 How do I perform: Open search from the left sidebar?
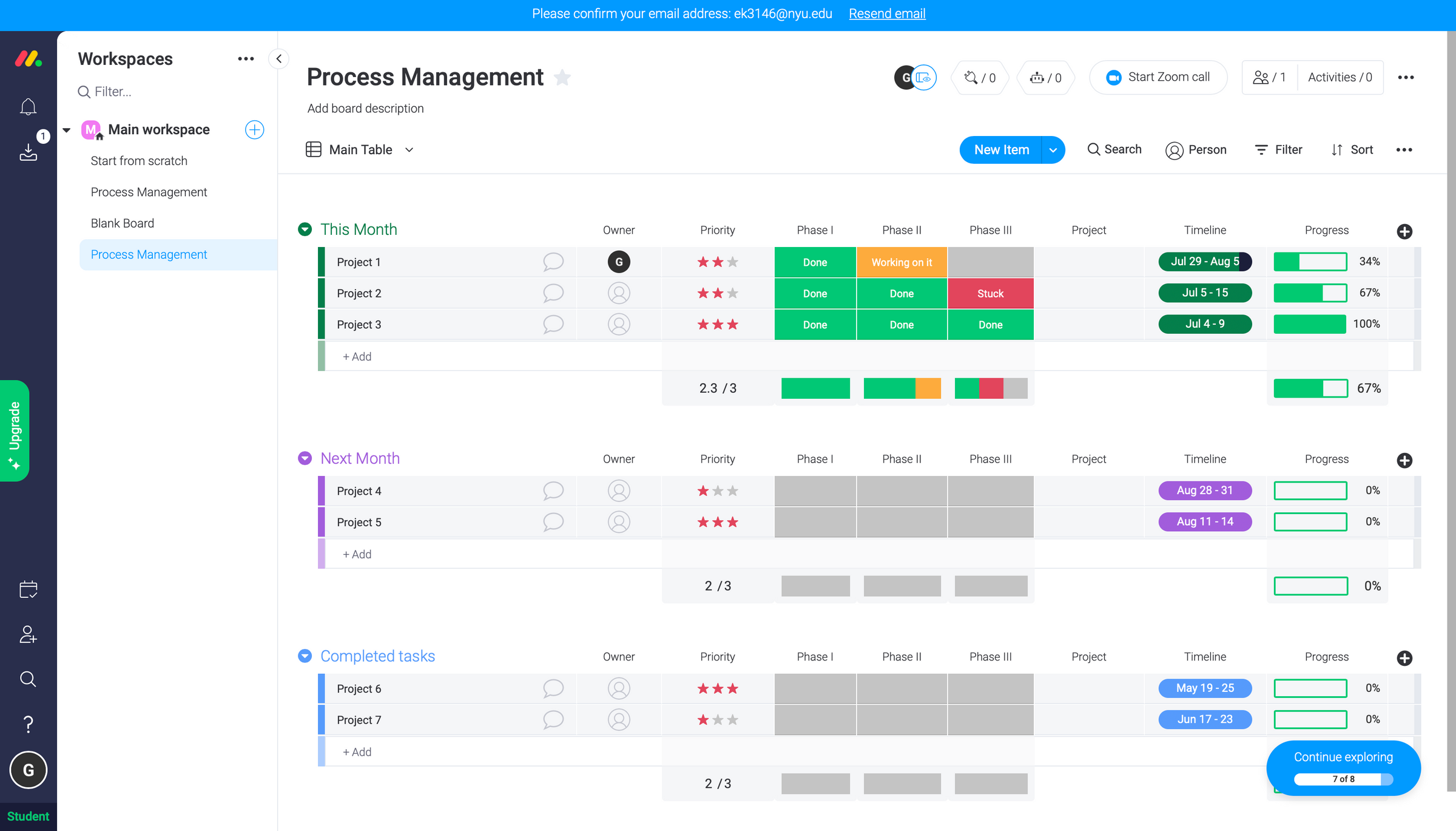[28, 679]
